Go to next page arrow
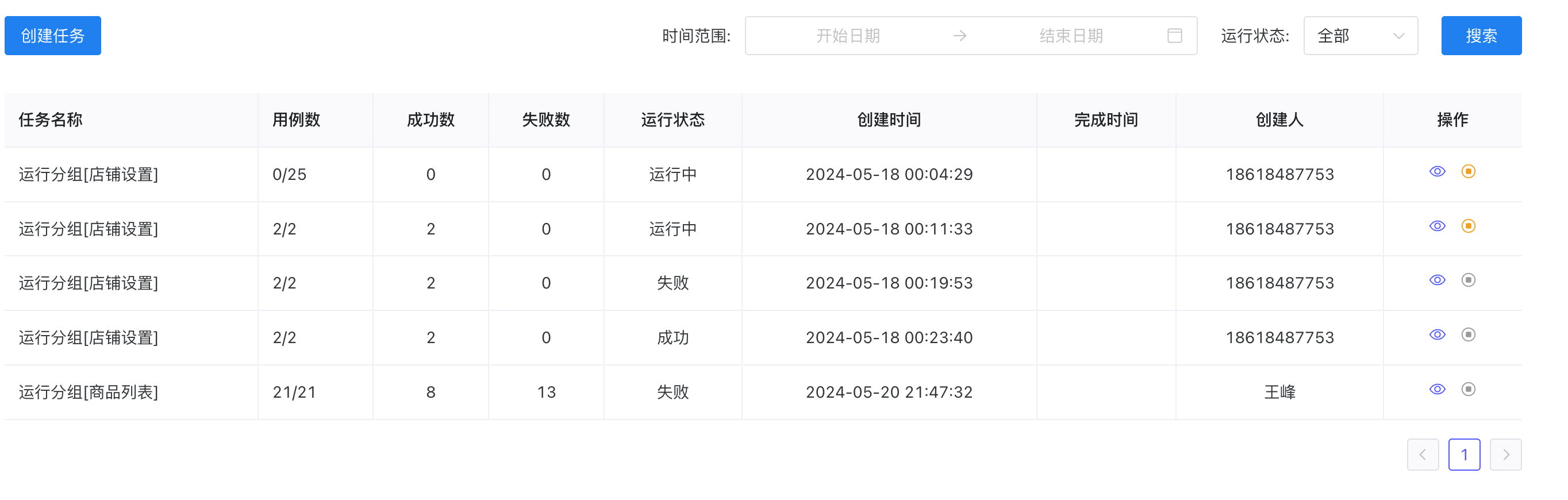 (x=1505, y=455)
